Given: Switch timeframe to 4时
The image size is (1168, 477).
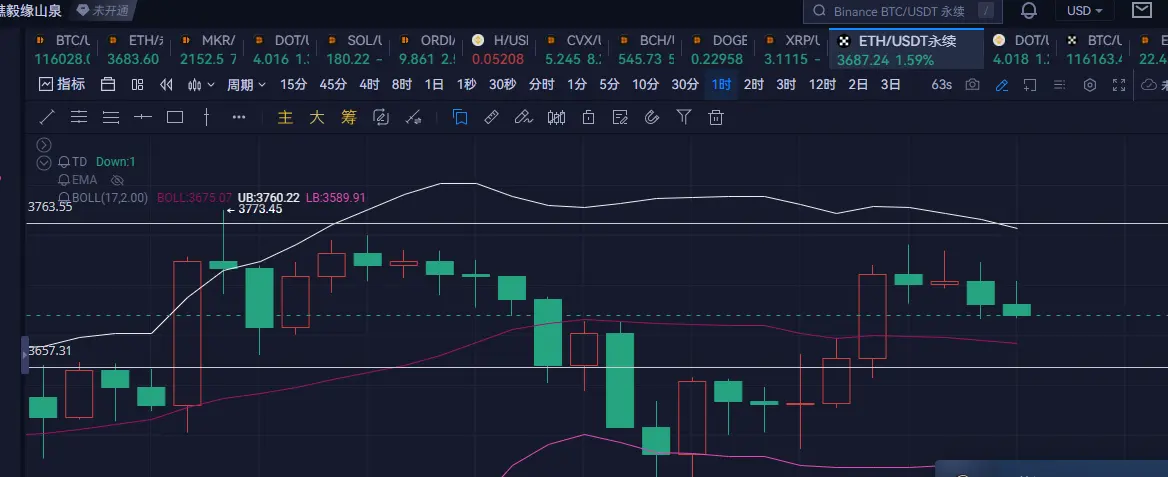Looking at the screenshot, I should (x=369, y=85).
